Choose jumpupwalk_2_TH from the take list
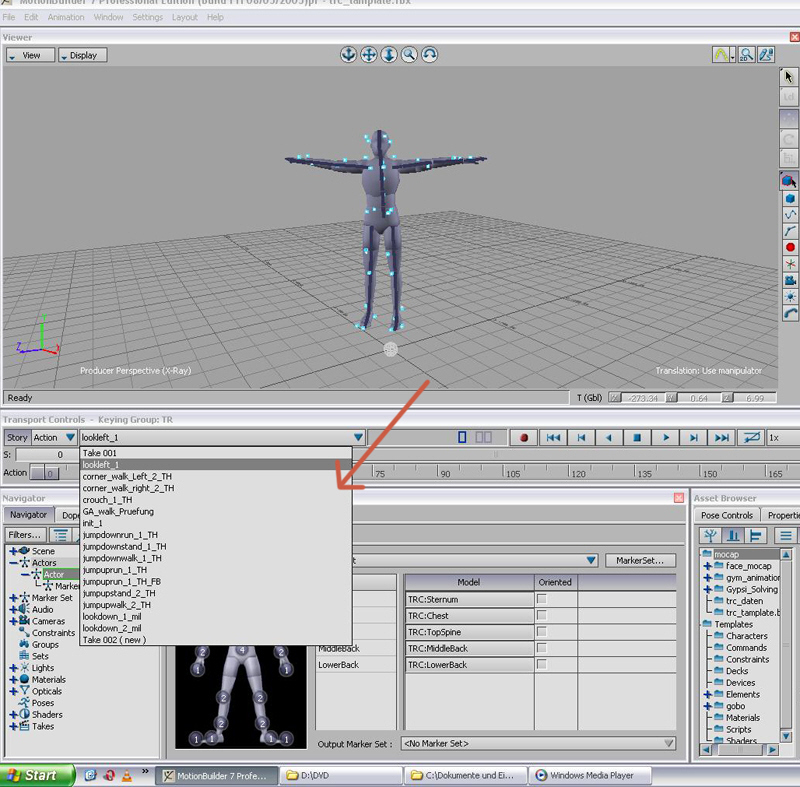This screenshot has height=787, width=800. click(x=117, y=605)
